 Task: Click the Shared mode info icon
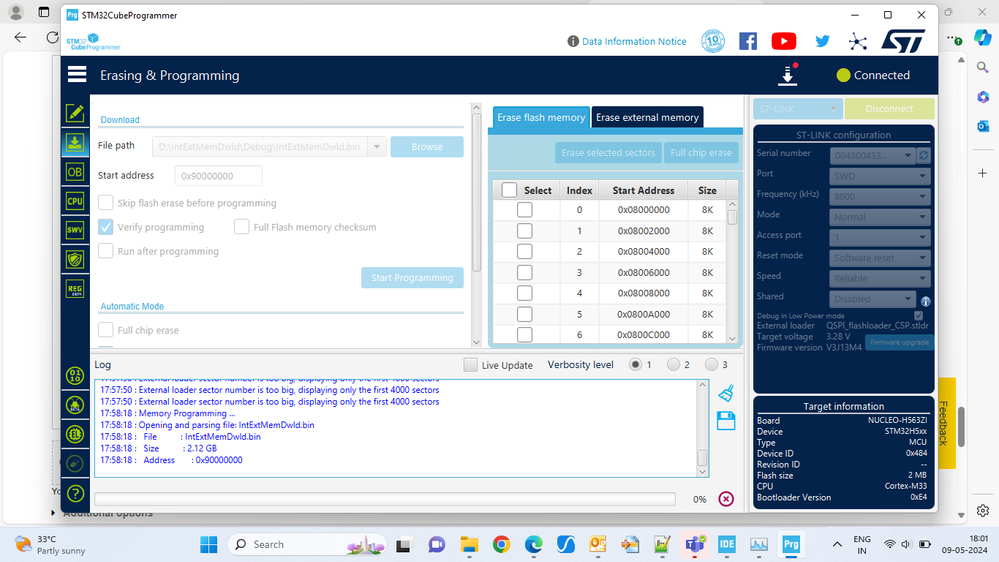coord(926,301)
